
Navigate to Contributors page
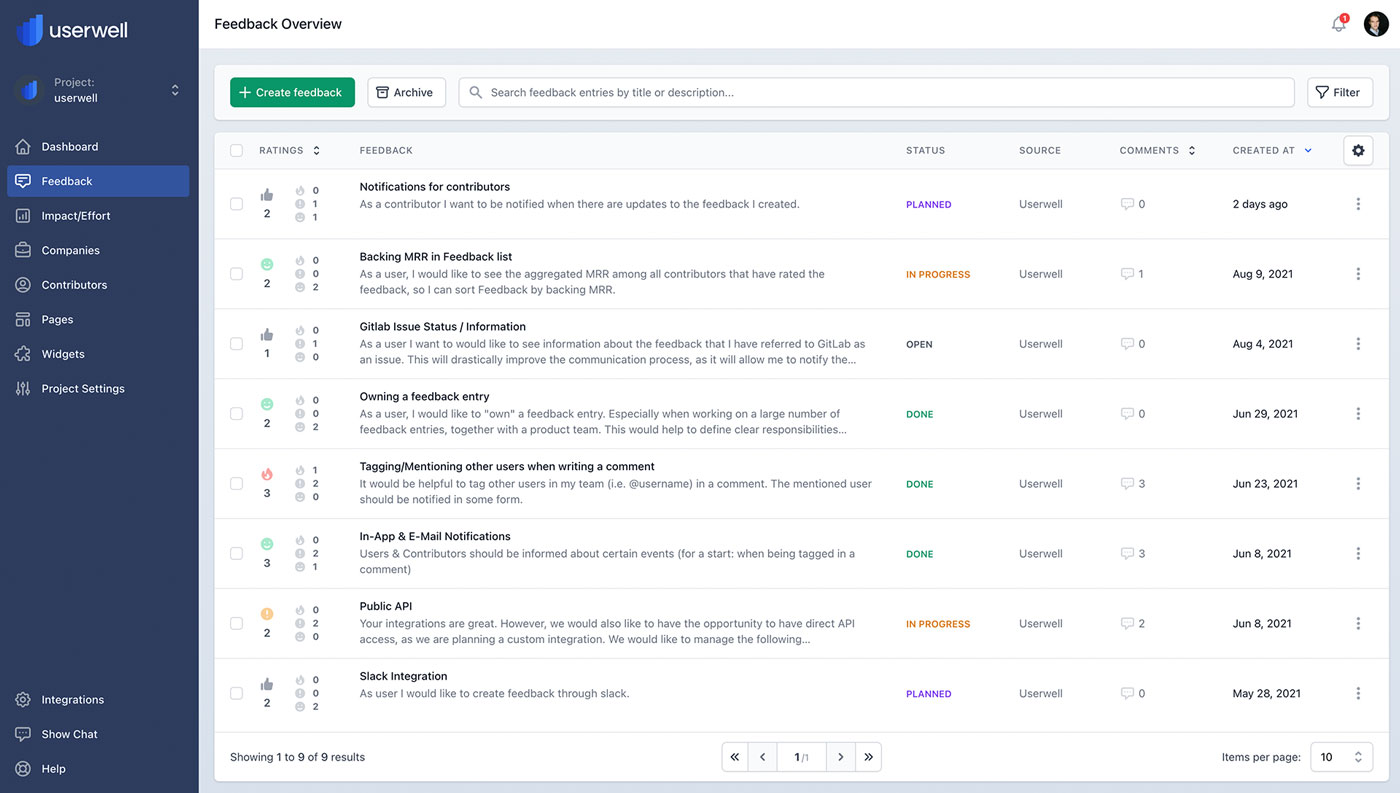(x=74, y=285)
